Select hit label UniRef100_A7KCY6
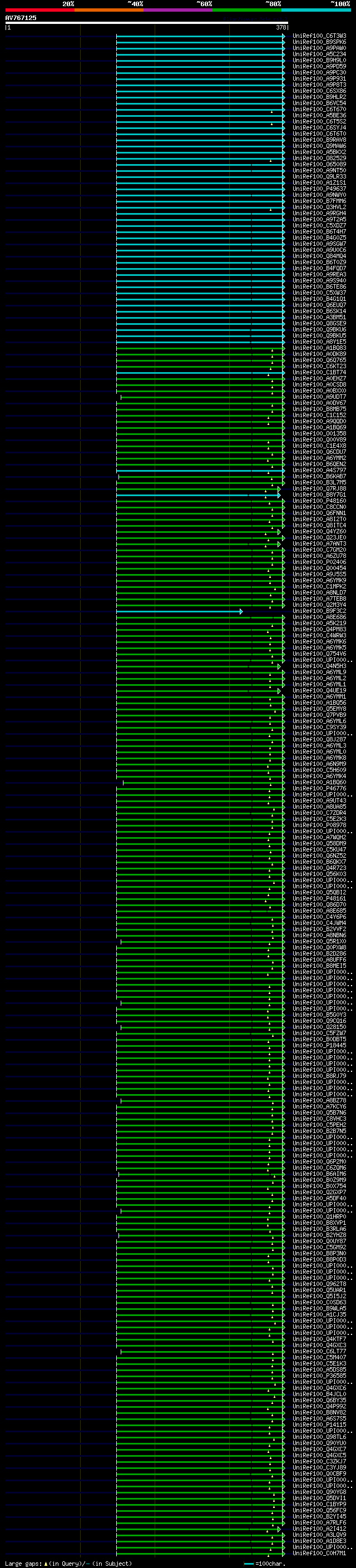The image size is (356, 1568). (x=319, y=1106)
